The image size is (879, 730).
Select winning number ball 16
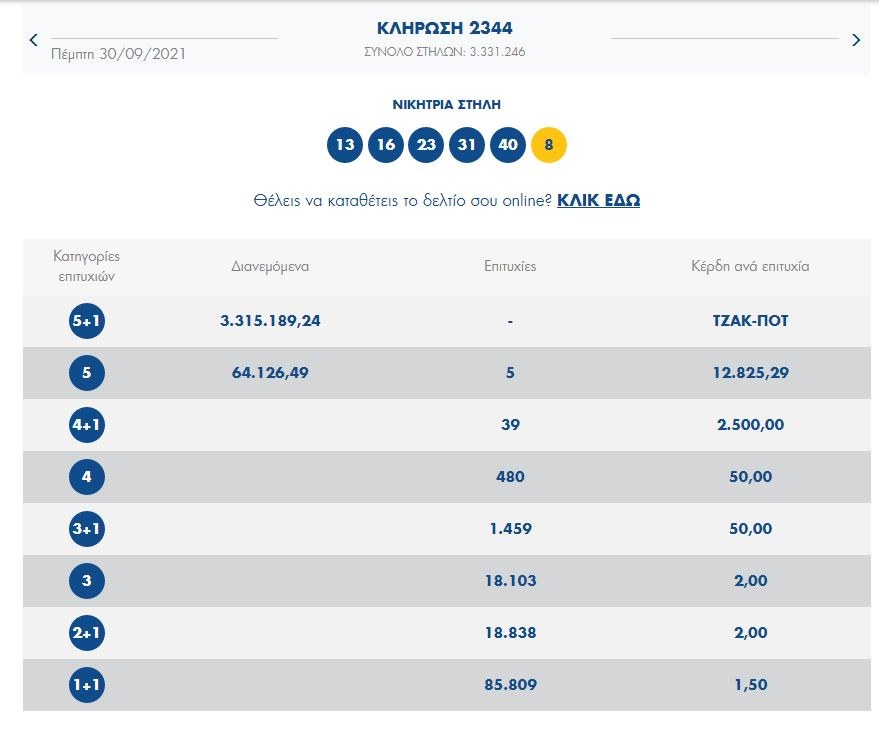[386, 145]
